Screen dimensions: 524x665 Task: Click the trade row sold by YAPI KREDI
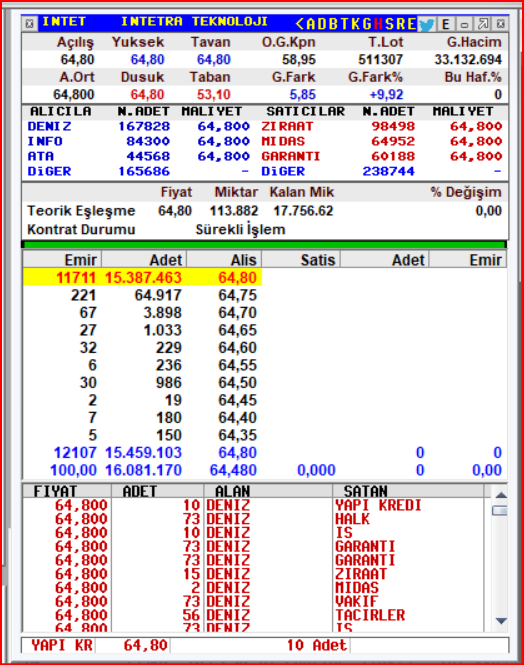pos(253,505)
